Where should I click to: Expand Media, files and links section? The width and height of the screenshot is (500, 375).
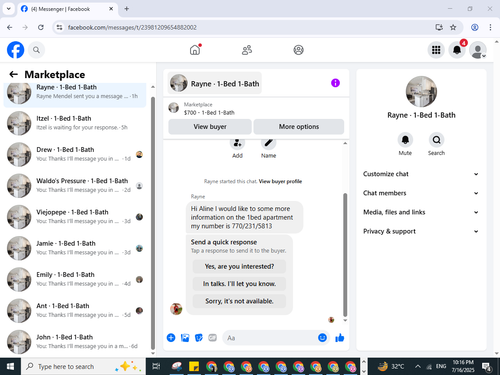click(421, 212)
